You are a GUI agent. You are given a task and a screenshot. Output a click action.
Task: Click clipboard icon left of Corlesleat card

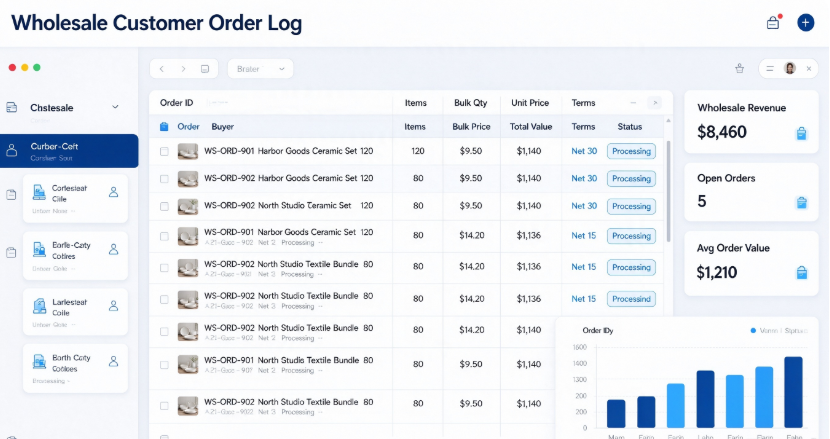pyautogui.click(x=11, y=195)
